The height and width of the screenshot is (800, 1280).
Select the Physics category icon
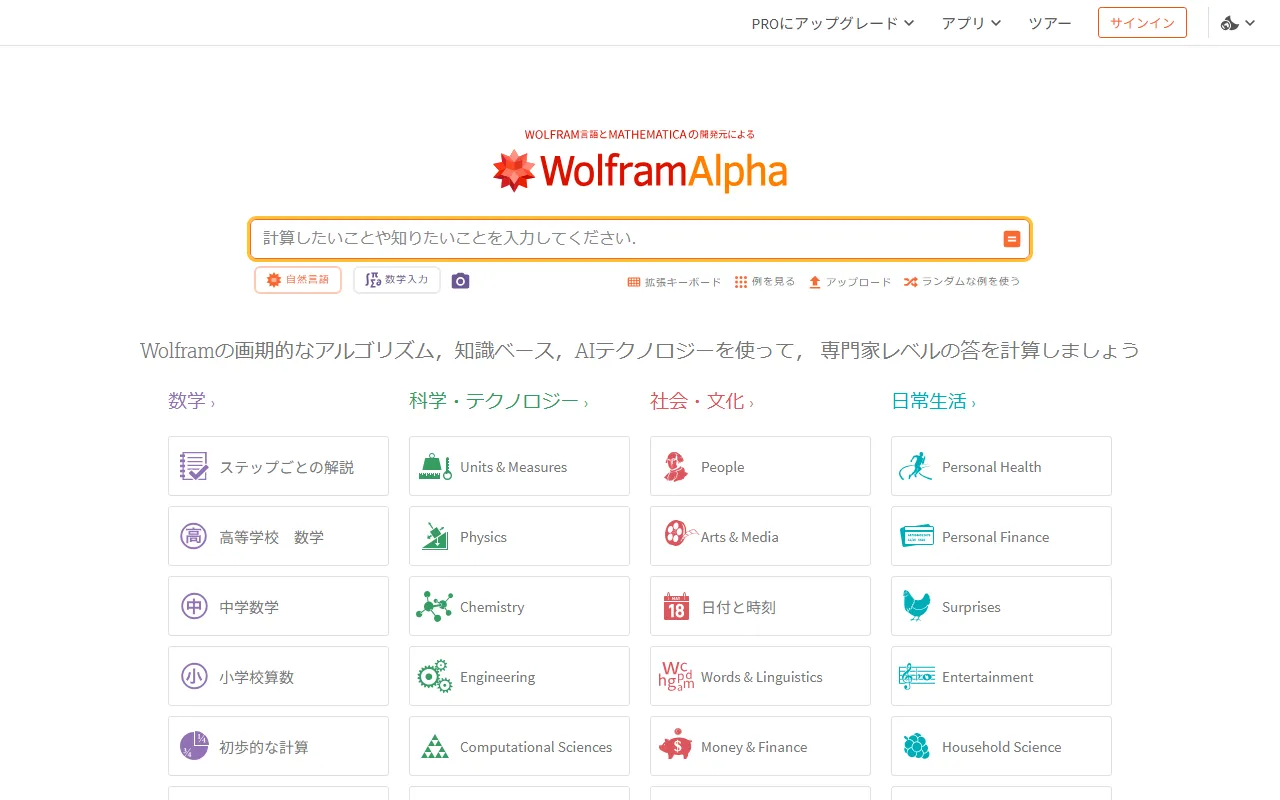[x=433, y=536]
